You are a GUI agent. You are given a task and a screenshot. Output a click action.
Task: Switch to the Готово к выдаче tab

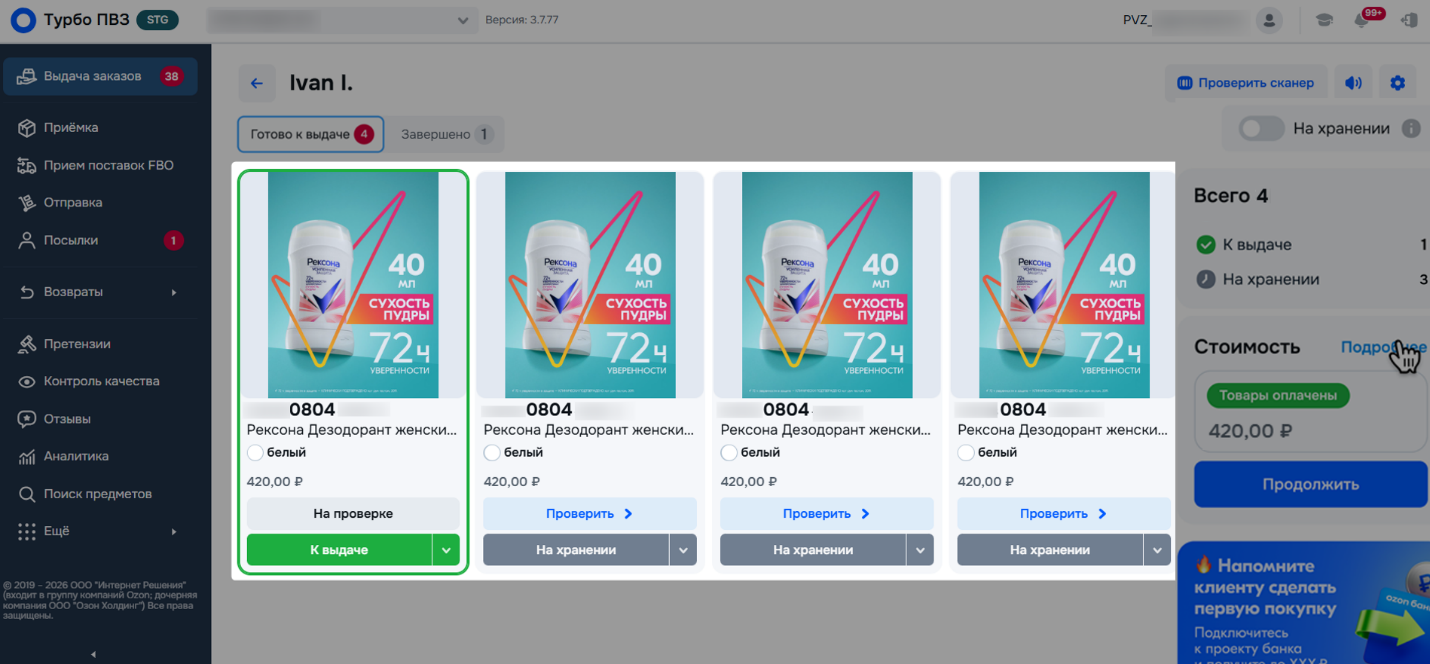pos(310,134)
